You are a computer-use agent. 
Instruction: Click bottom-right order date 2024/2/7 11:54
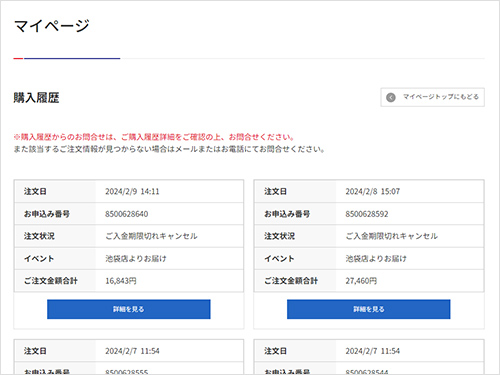point(372,351)
